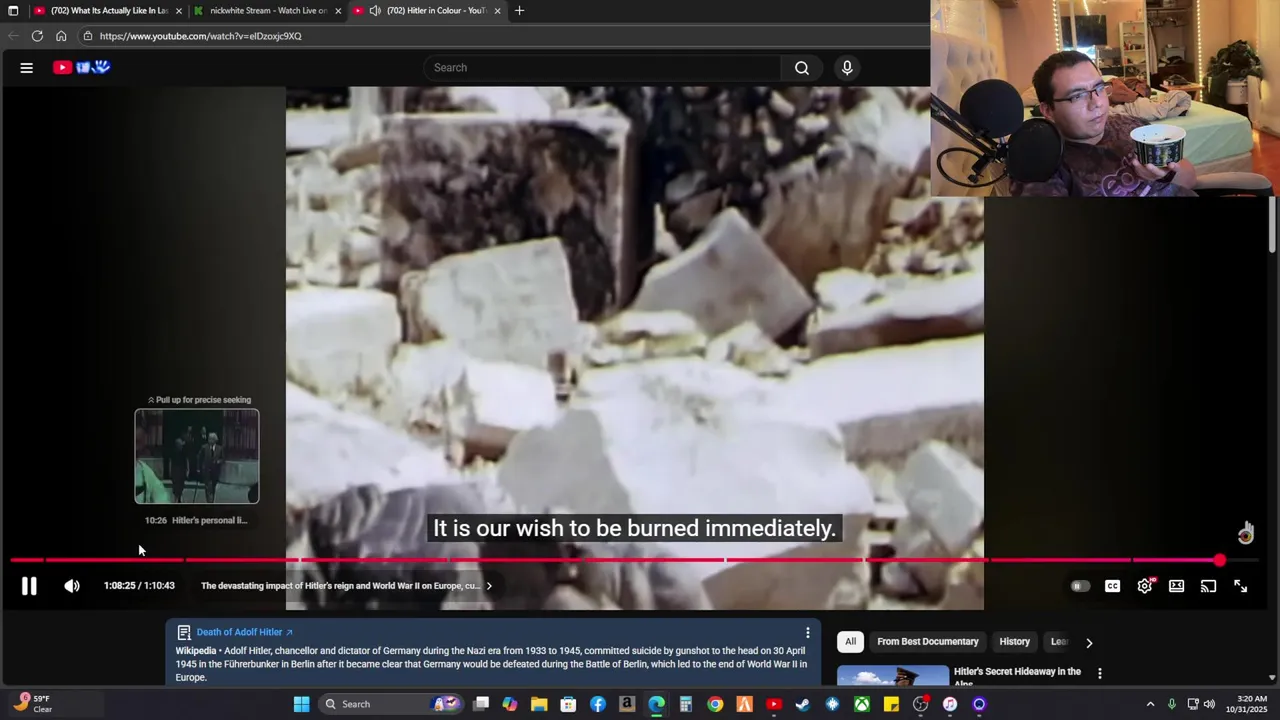Open a new browser tab
This screenshot has height=720, width=1280.
(519, 11)
